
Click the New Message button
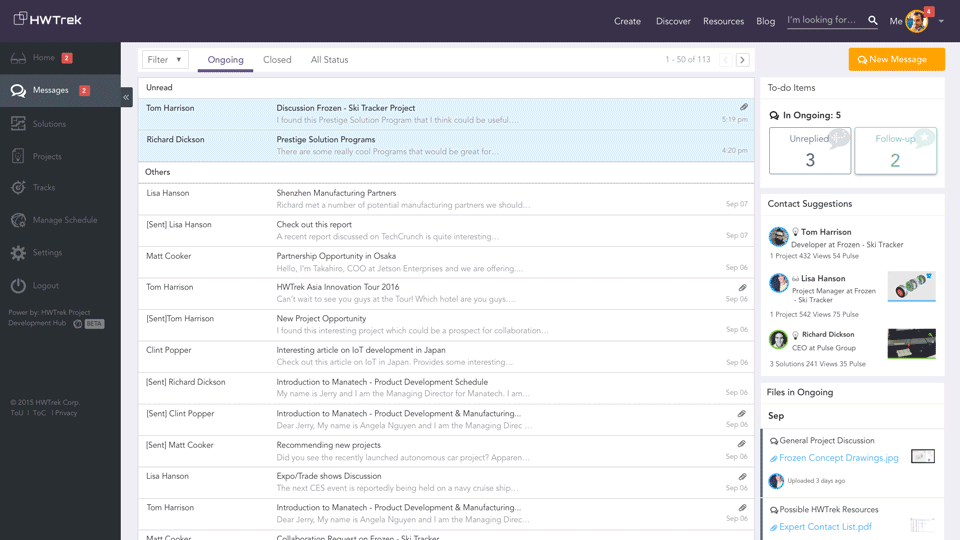[x=896, y=60]
